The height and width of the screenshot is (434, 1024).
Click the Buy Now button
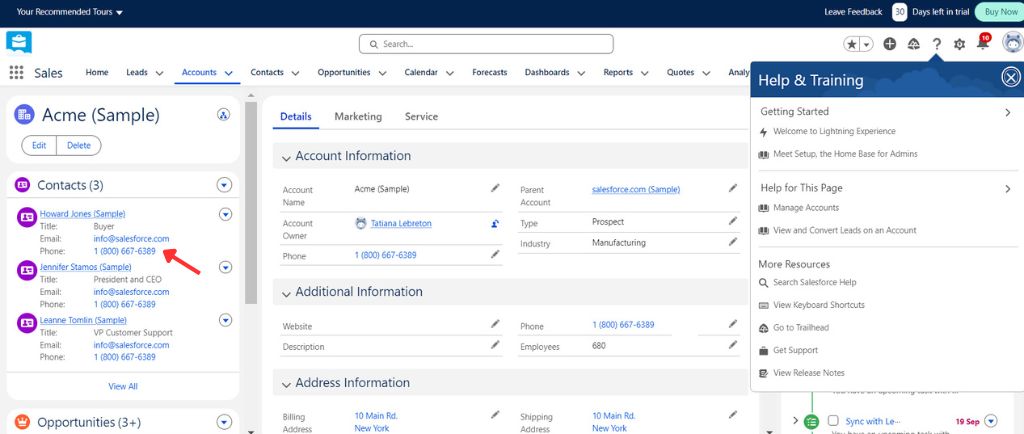pyautogui.click(x=1000, y=12)
